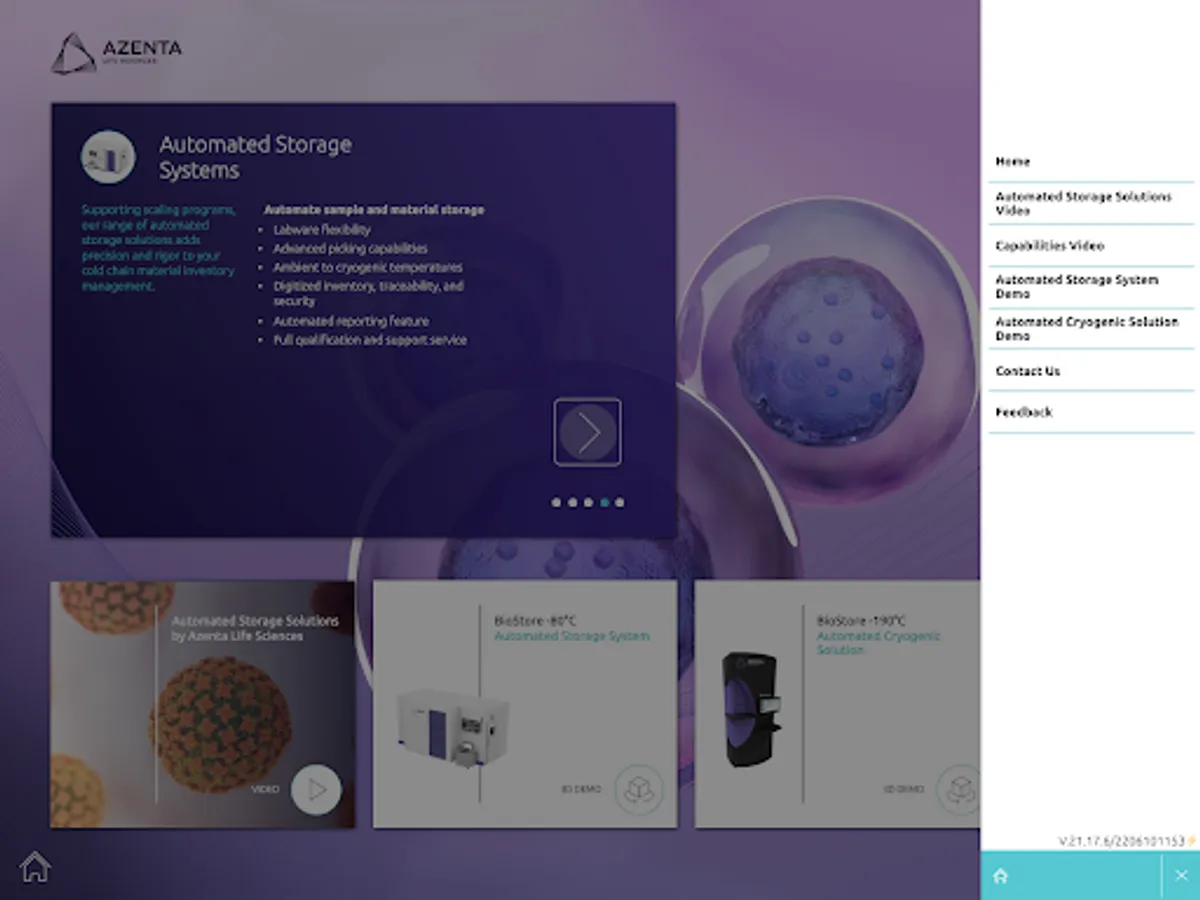This screenshot has height=900, width=1200.
Task: Click the 'Automate sample and material storage' subheading
Action: point(374,210)
